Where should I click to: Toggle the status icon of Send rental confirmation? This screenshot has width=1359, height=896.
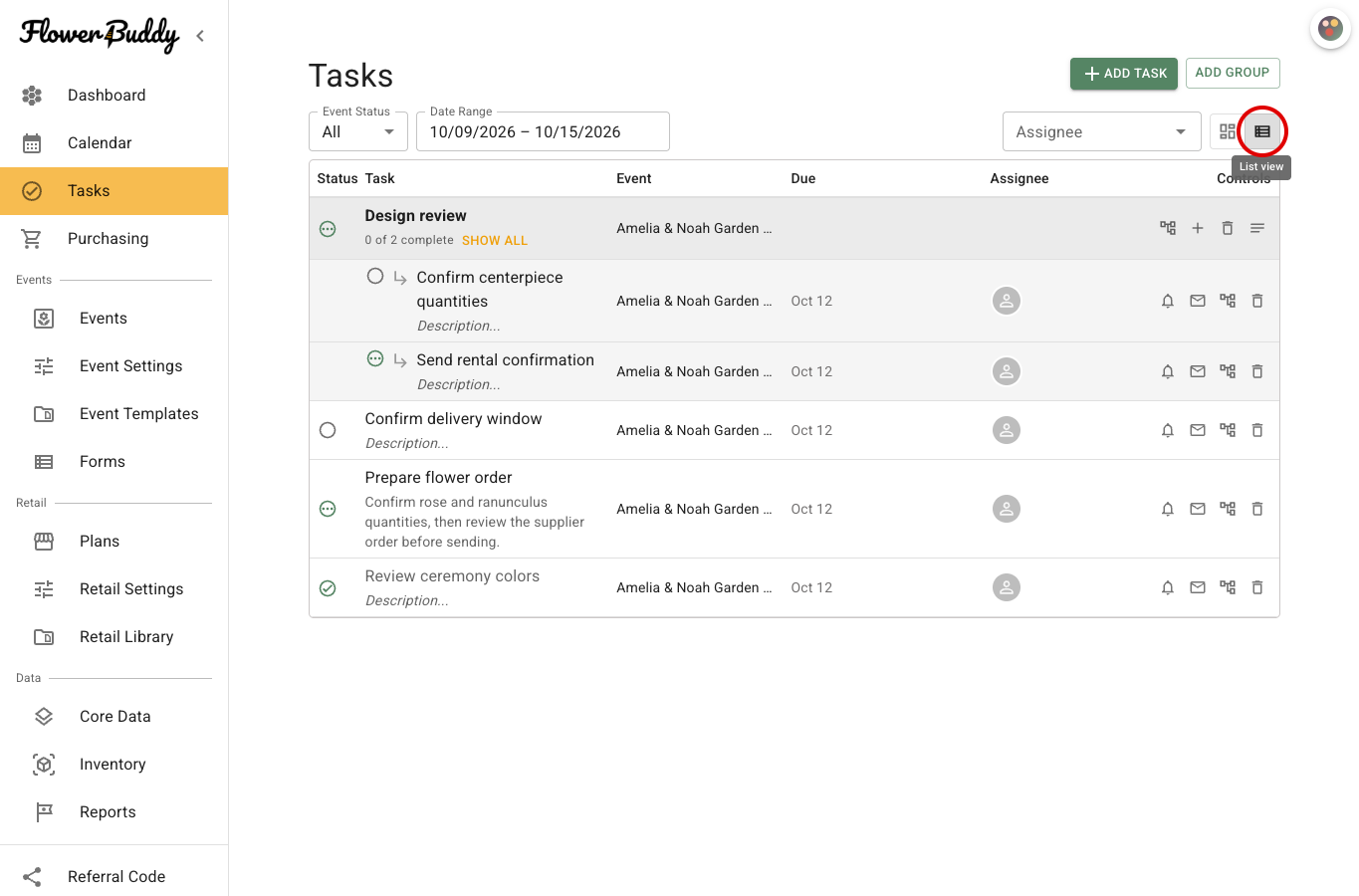(x=375, y=358)
